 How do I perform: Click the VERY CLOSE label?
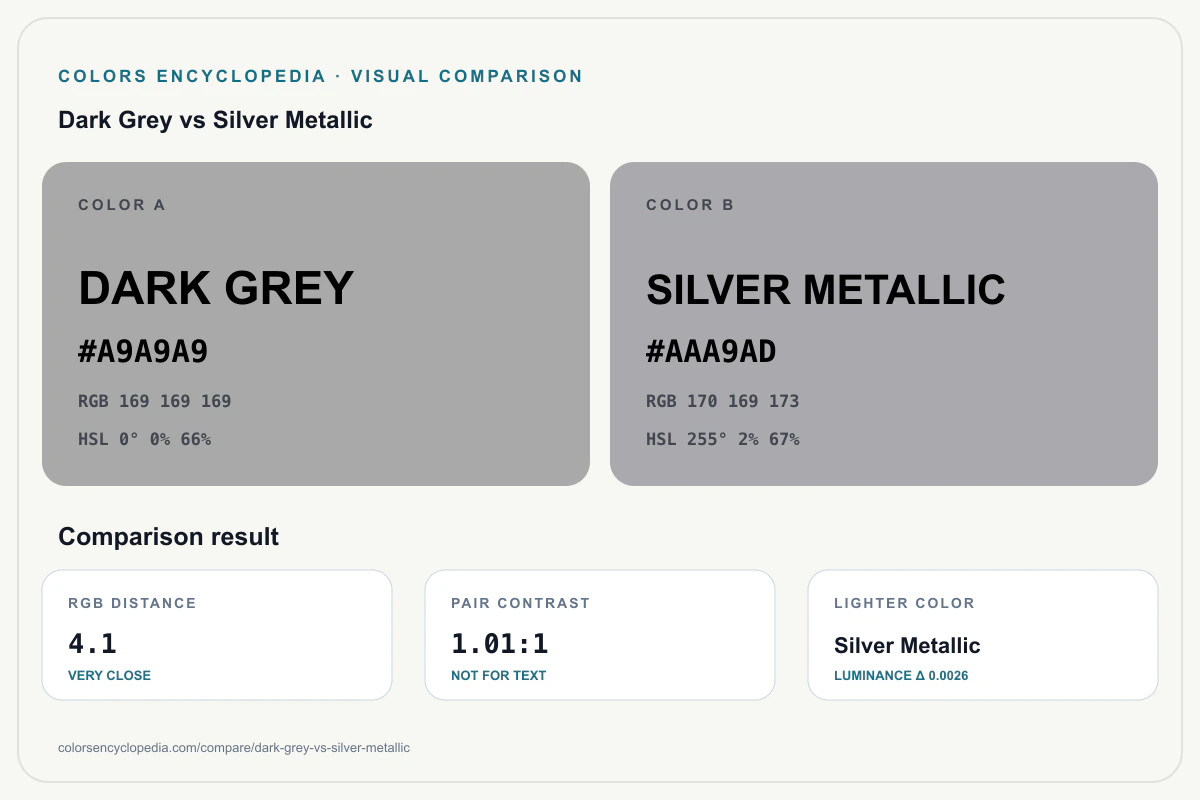click(x=110, y=675)
